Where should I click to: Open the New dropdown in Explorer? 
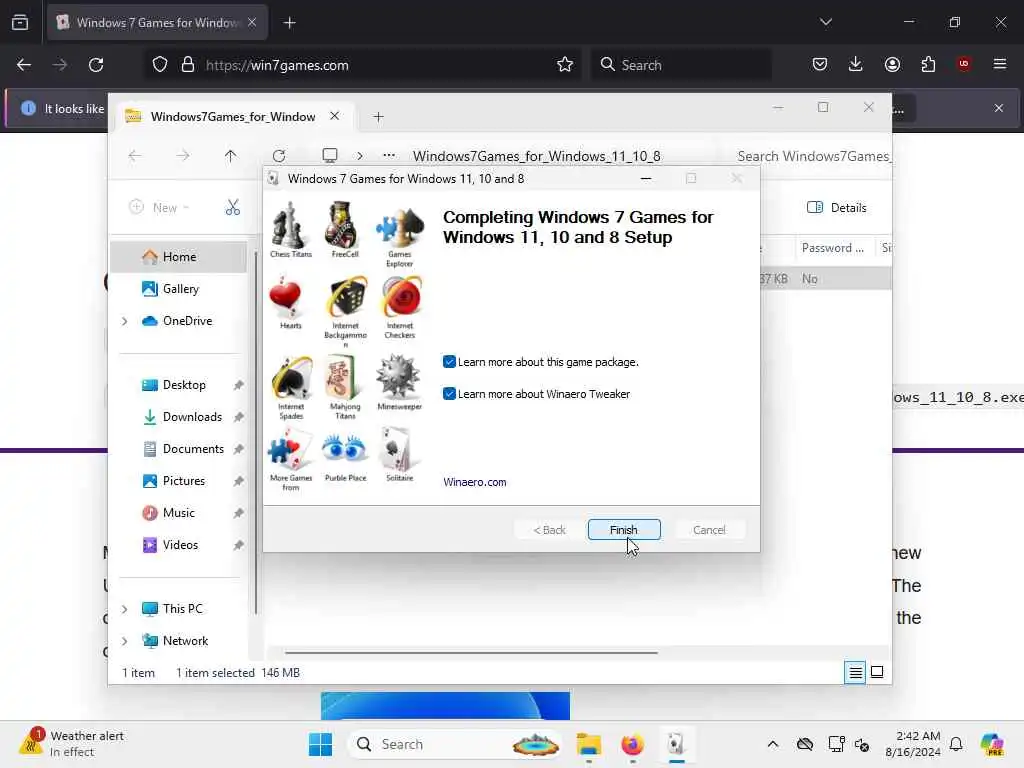159,208
